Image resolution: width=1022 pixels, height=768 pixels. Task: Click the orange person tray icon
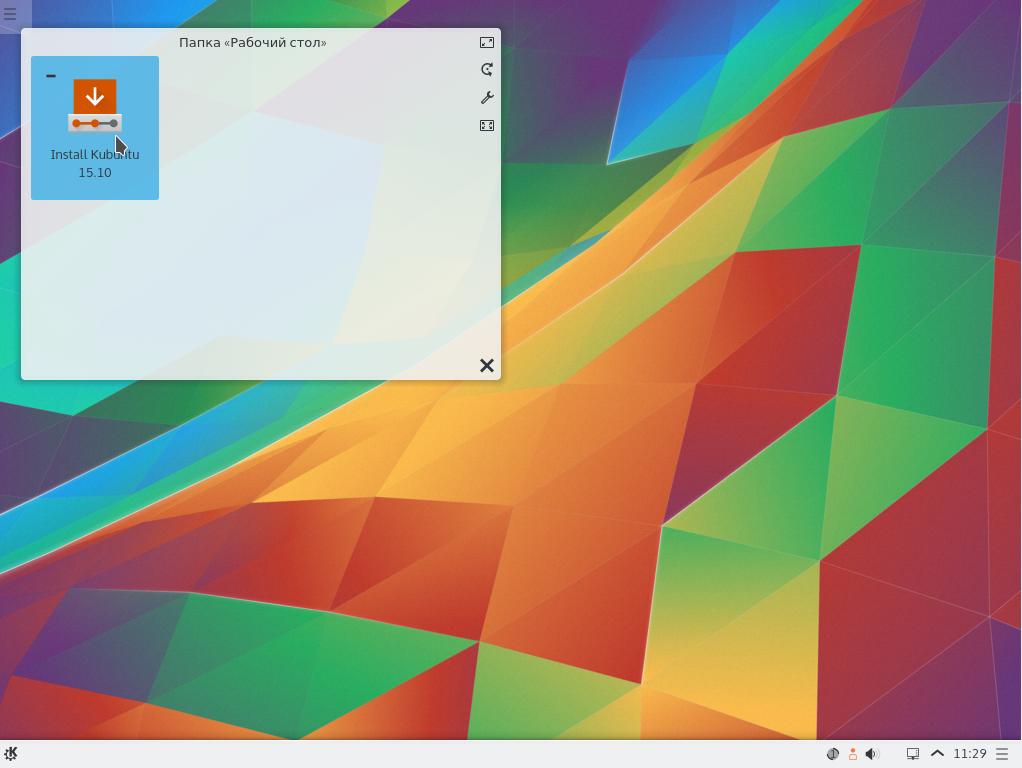tap(852, 754)
